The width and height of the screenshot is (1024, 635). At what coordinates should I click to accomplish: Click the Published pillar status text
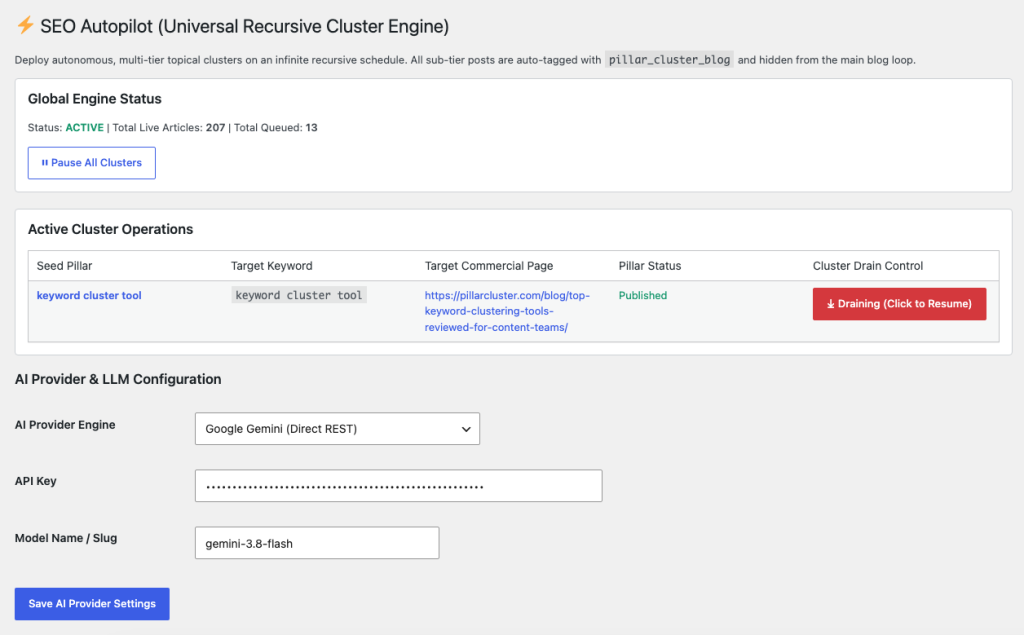tap(643, 295)
